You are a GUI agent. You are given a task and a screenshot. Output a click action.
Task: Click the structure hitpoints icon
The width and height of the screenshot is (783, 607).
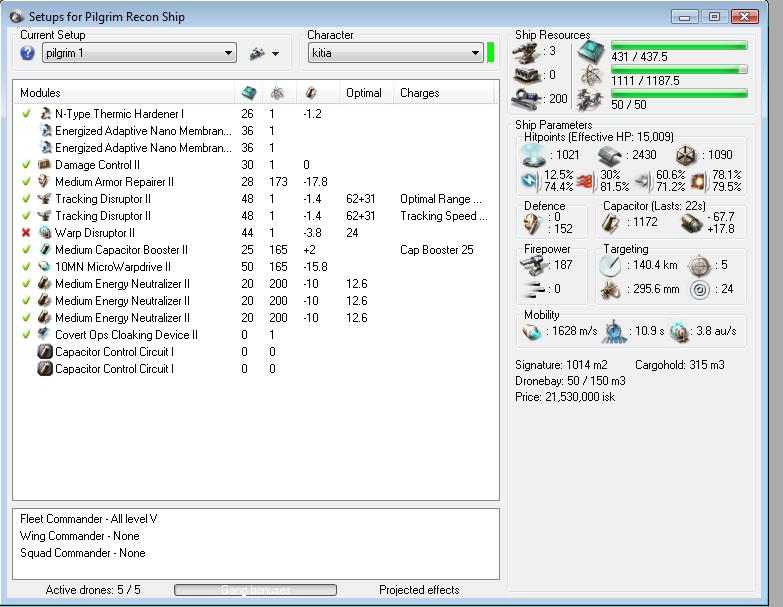686,156
